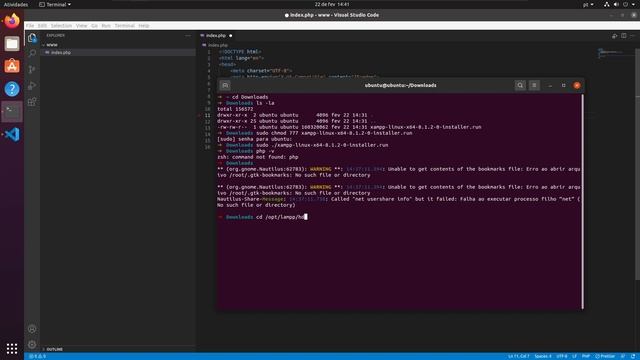The width and height of the screenshot is (640, 360).
Task: Open the File menu
Action: [x=30, y=26]
